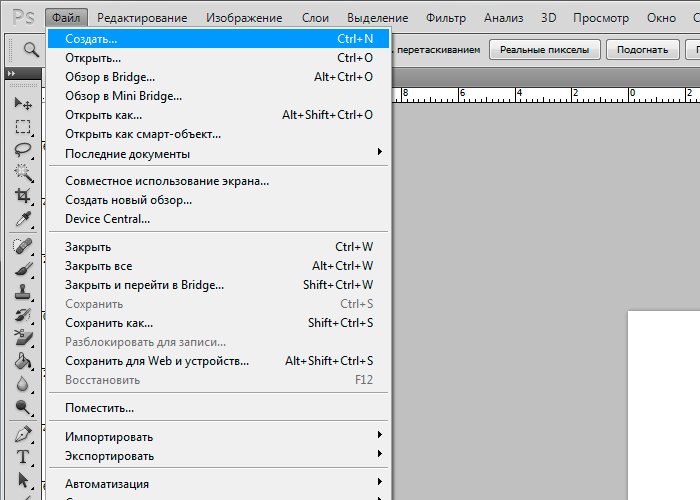This screenshot has height=500, width=700.
Task: Select the Eyedropper tool
Action: tap(22, 219)
